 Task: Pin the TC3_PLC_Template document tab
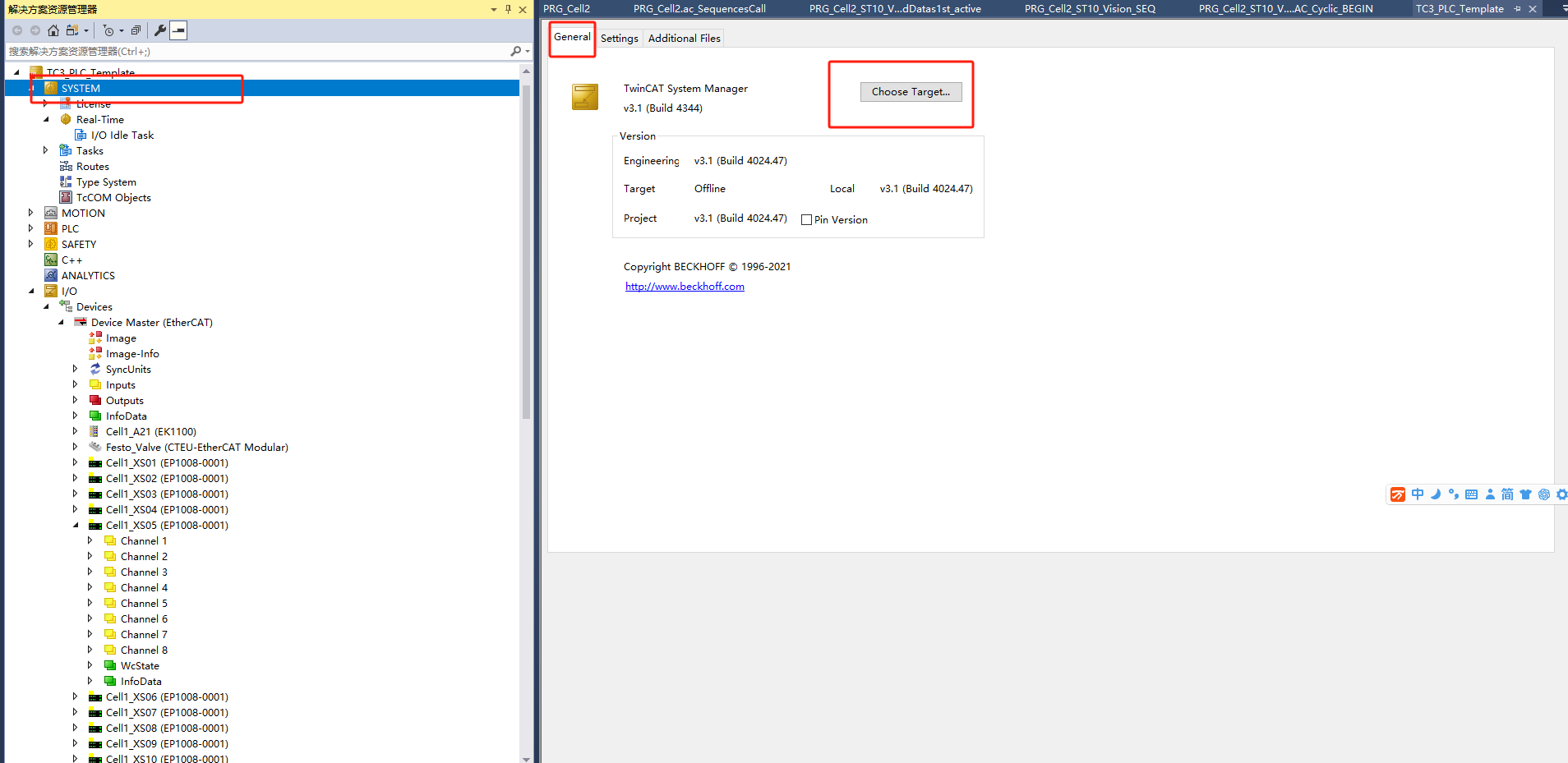tap(1517, 9)
